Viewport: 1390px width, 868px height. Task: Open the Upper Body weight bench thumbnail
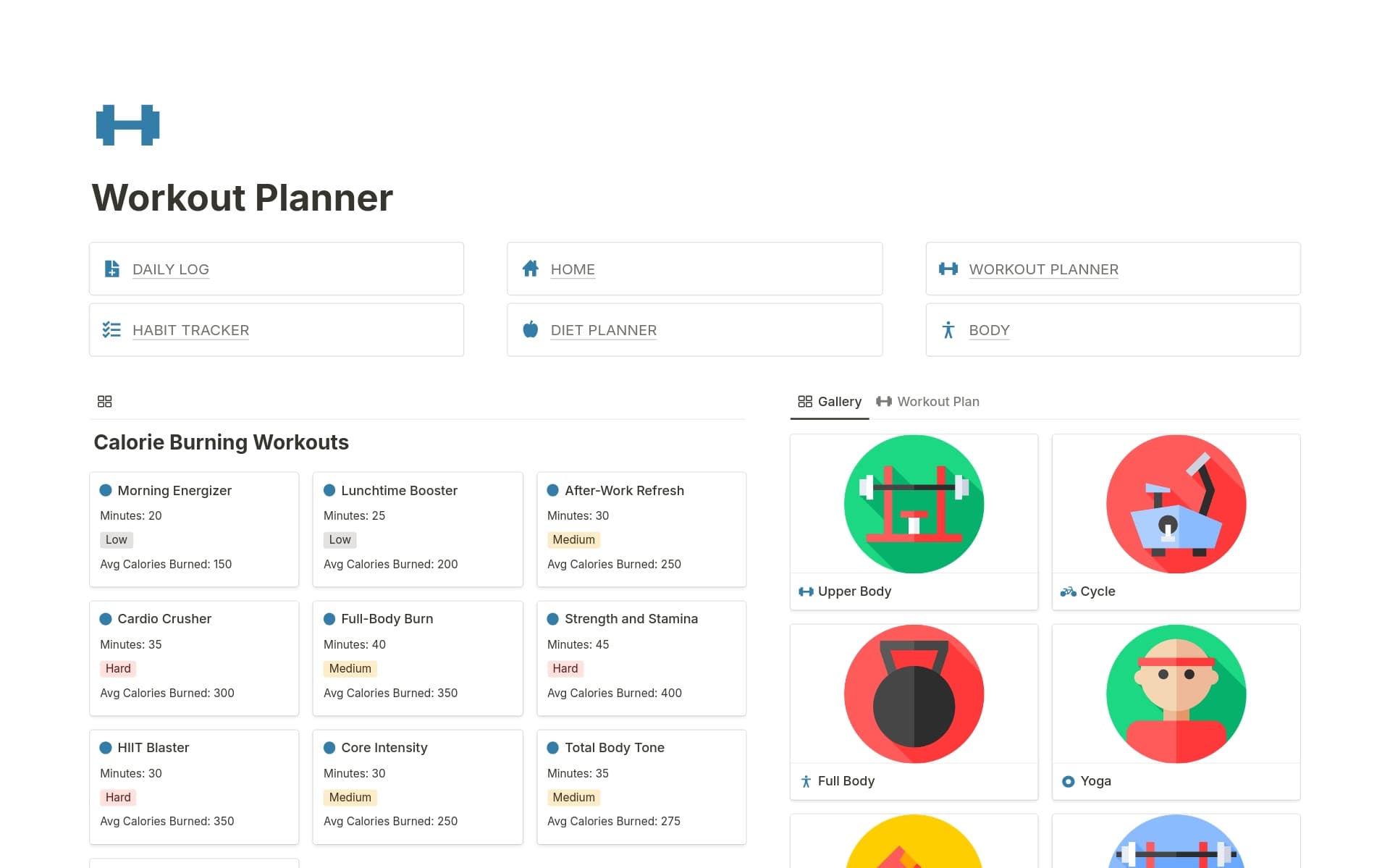coord(914,504)
